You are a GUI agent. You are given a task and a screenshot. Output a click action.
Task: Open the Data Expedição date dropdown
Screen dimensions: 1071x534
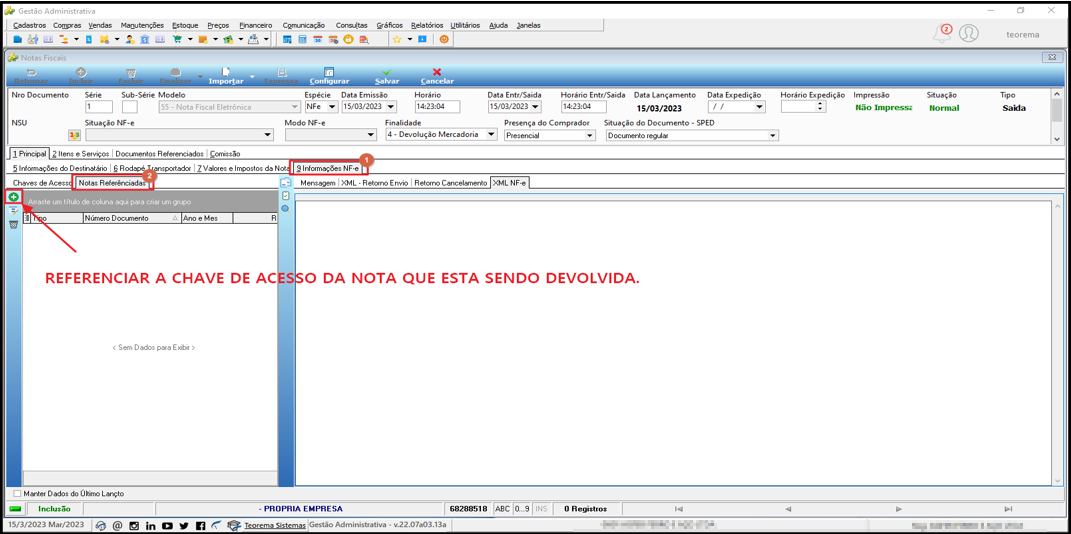click(759, 107)
